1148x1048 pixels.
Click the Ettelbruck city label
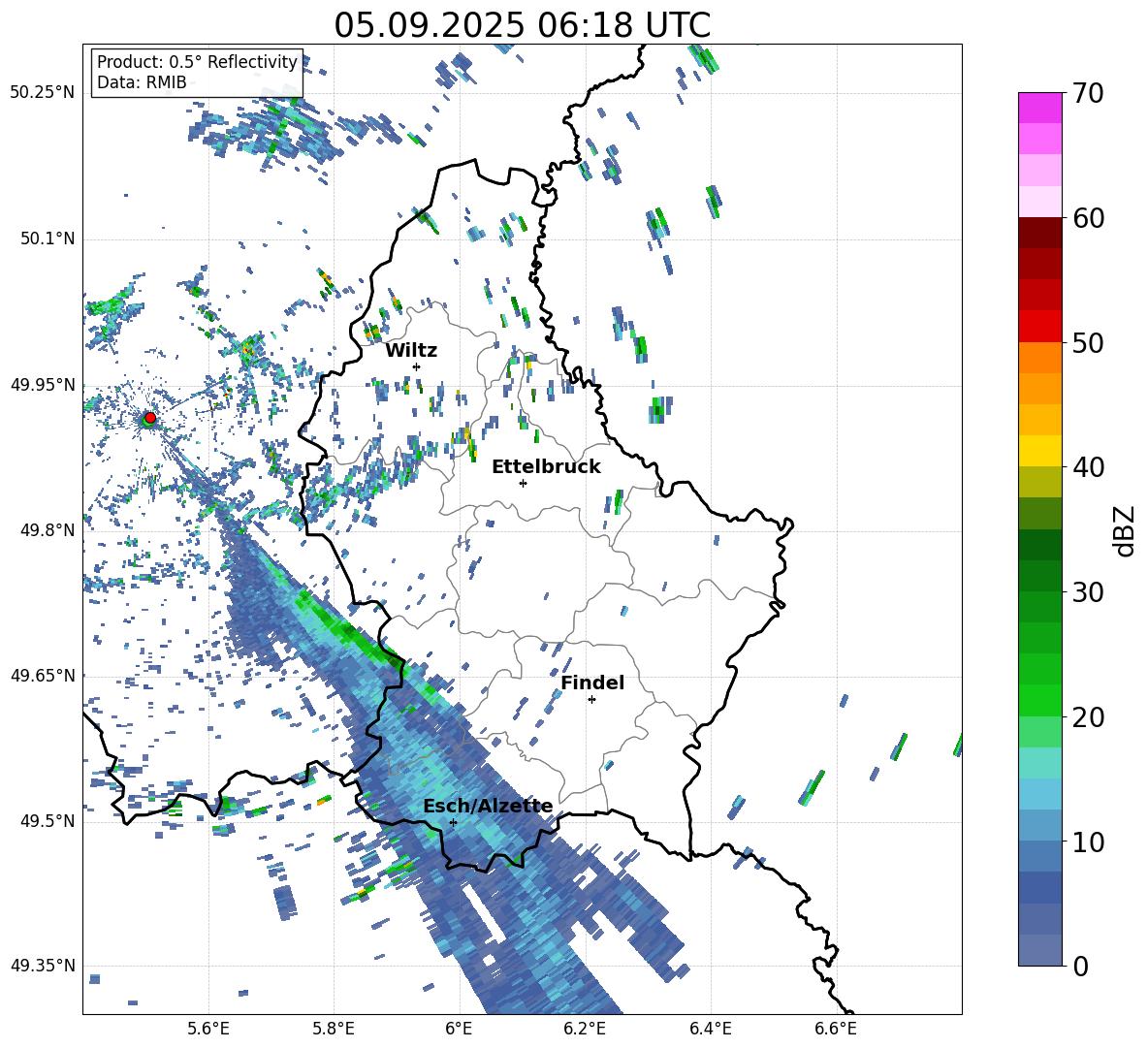pos(546,467)
